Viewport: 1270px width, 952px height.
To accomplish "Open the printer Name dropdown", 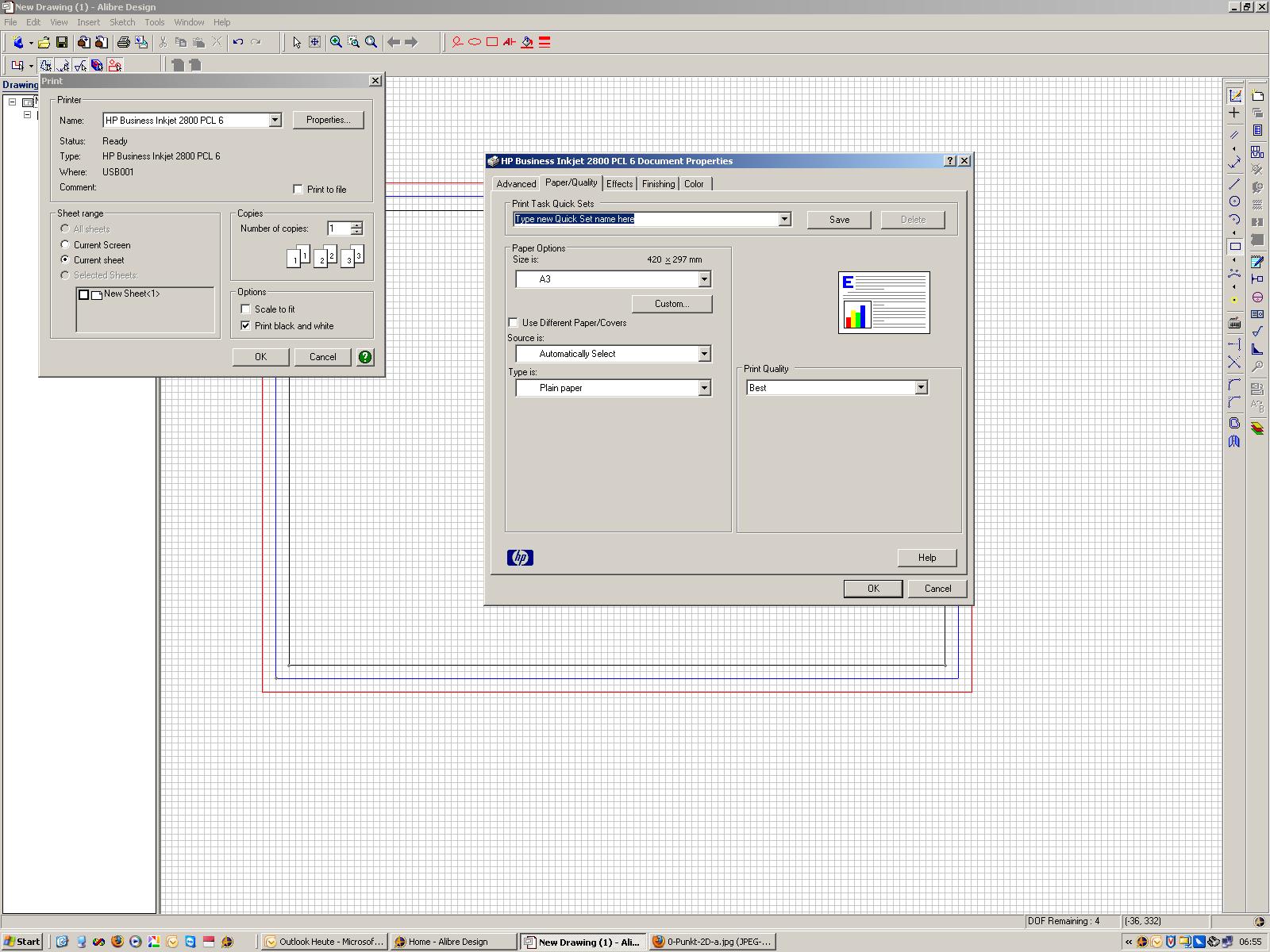I will pyautogui.click(x=275, y=121).
